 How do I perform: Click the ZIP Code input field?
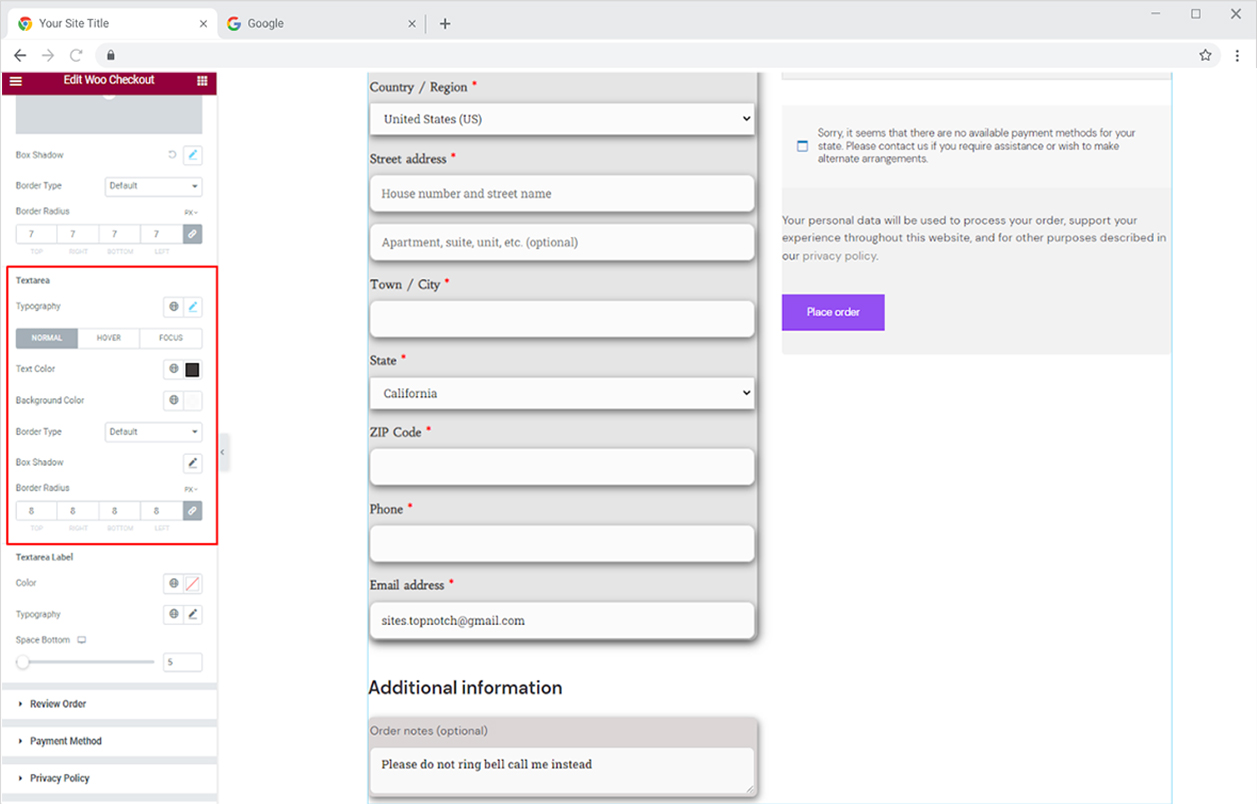tap(562, 467)
